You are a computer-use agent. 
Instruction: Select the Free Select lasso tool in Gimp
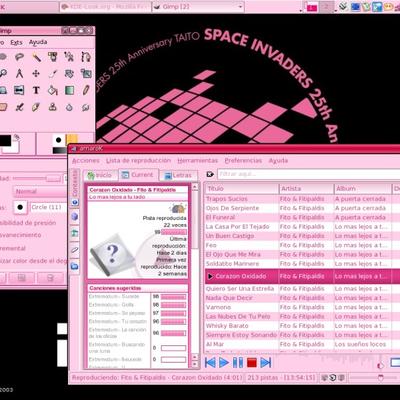[19, 57]
